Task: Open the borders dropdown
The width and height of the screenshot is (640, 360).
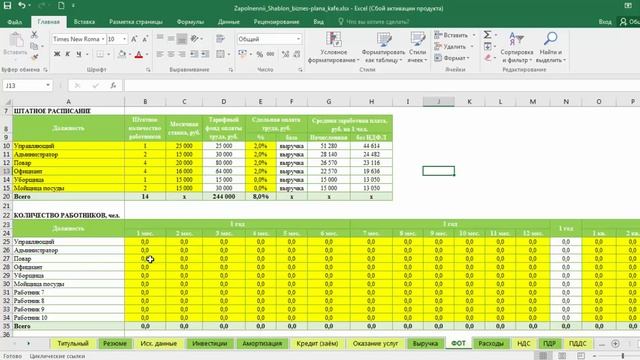Action: (109, 54)
